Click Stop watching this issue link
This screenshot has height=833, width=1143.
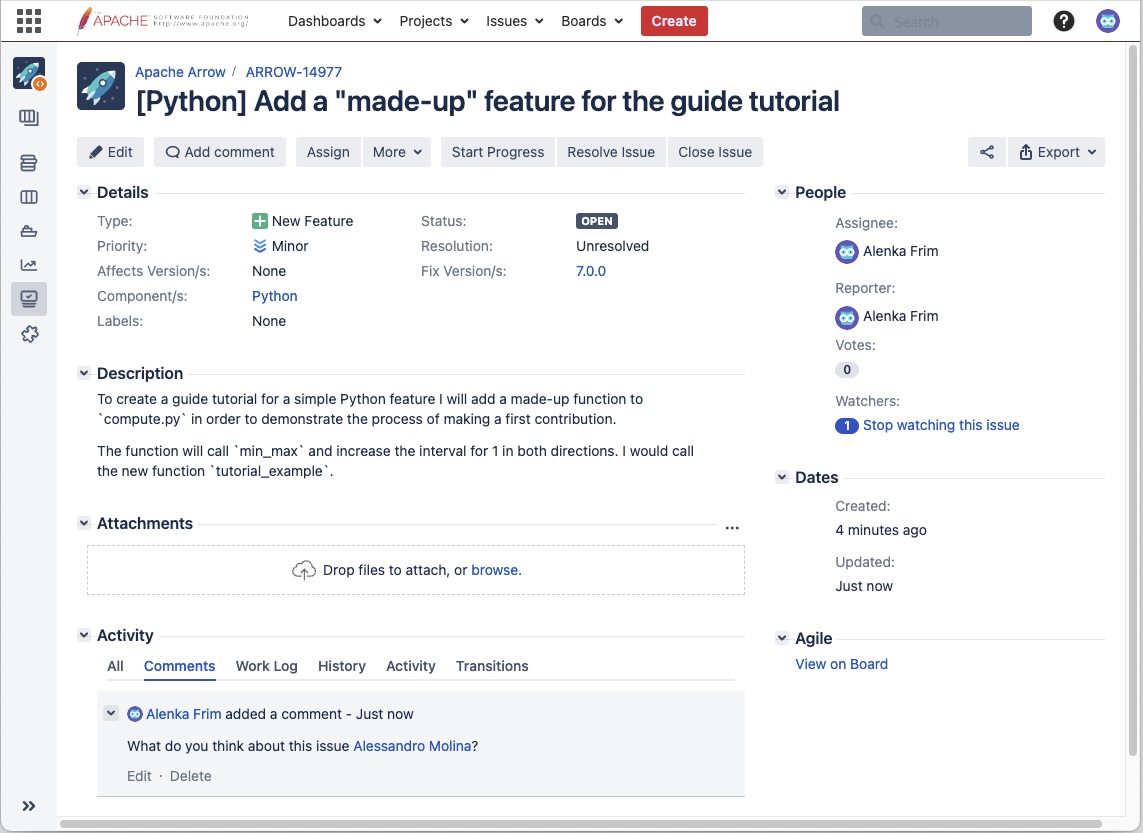tap(940, 425)
